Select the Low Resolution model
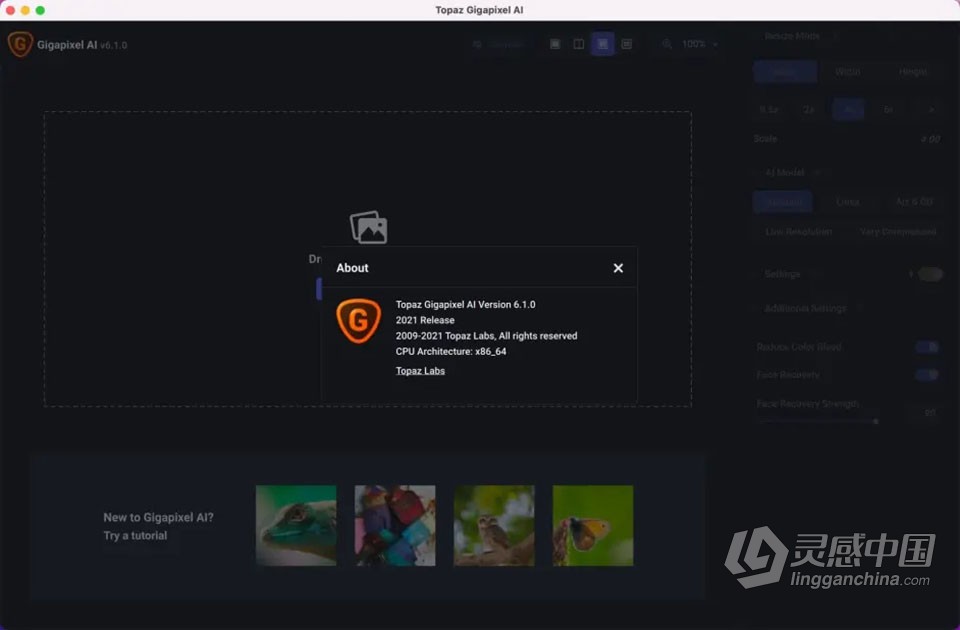Image resolution: width=960 pixels, height=630 pixels. pos(798,231)
